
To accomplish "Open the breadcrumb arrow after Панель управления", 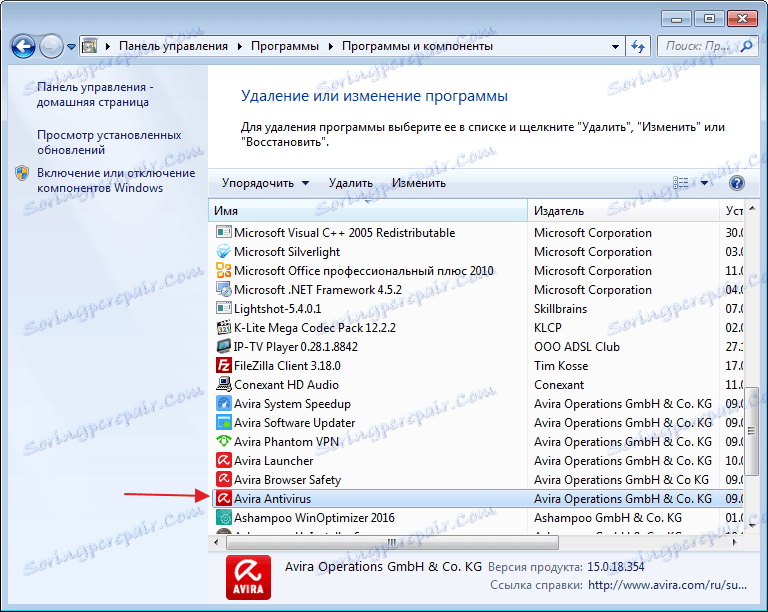I will tap(240, 47).
